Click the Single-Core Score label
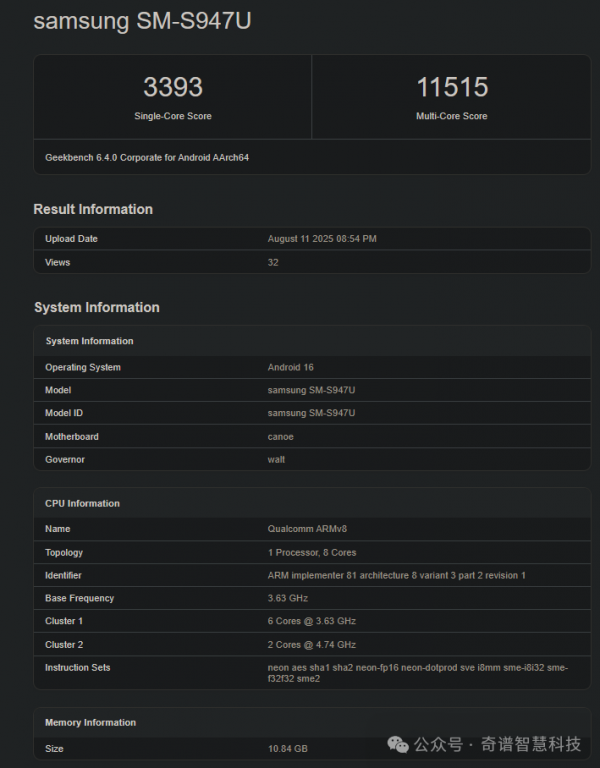 (x=173, y=116)
